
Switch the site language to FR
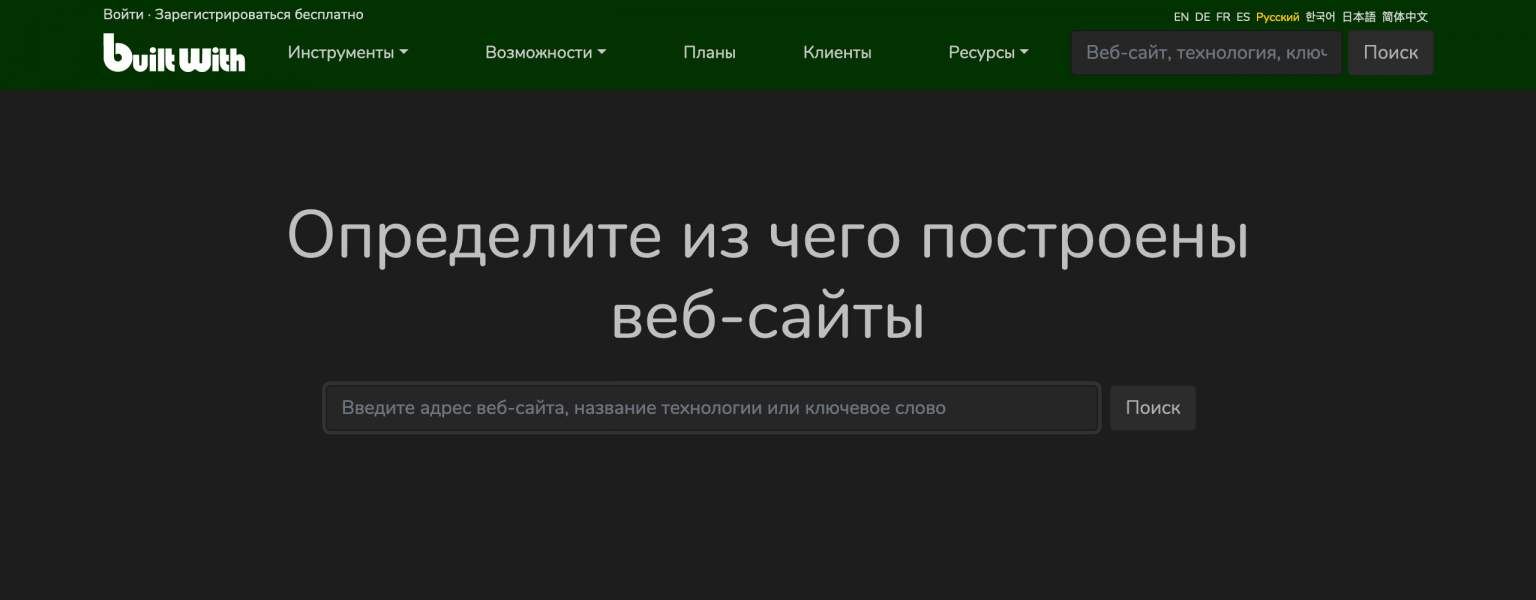click(1222, 16)
